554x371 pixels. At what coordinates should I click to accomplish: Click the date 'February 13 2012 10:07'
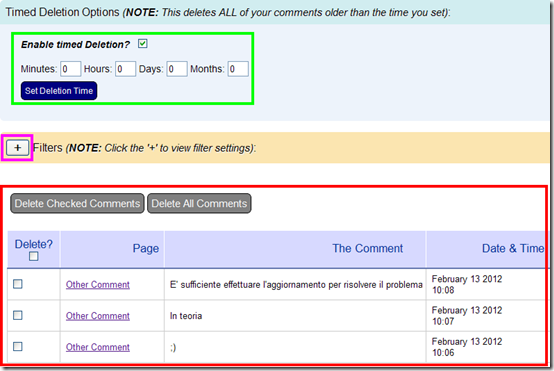(x=467, y=316)
